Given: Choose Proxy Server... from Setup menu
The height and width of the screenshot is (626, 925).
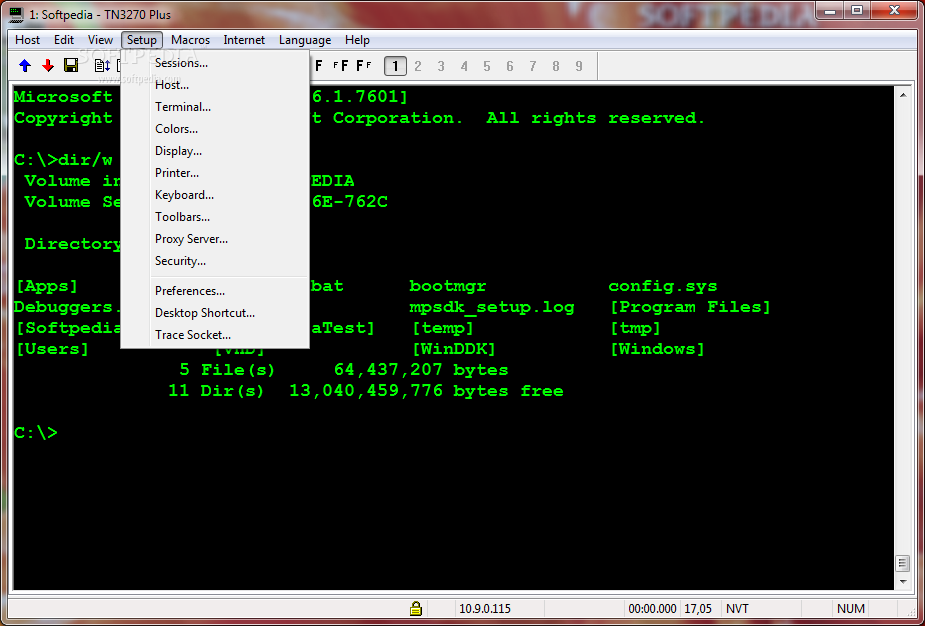Looking at the screenshot, I should [215, 239].
